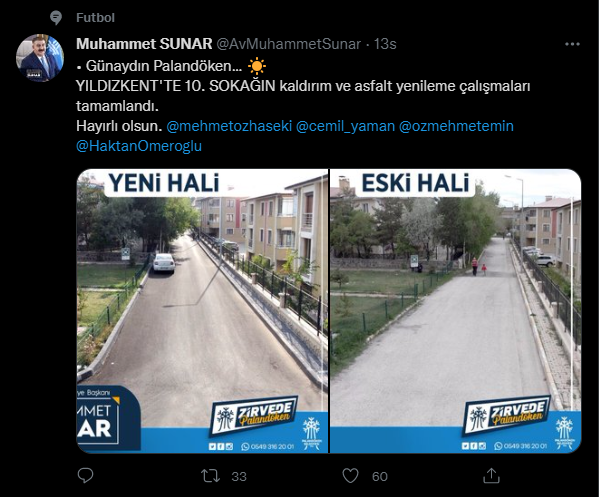View the 33 retweets count
The width and height of the screenshot is (599, 497).
coord(239,476)
